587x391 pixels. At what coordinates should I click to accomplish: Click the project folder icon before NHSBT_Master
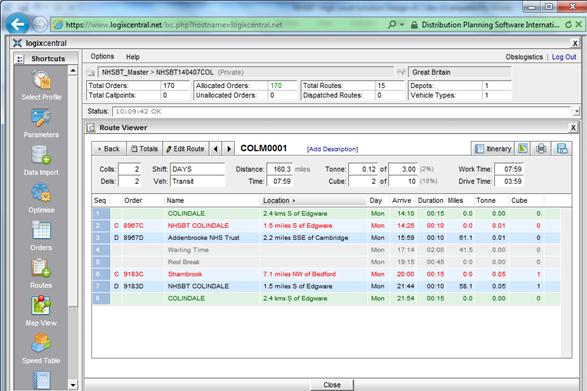click(91, 72)
